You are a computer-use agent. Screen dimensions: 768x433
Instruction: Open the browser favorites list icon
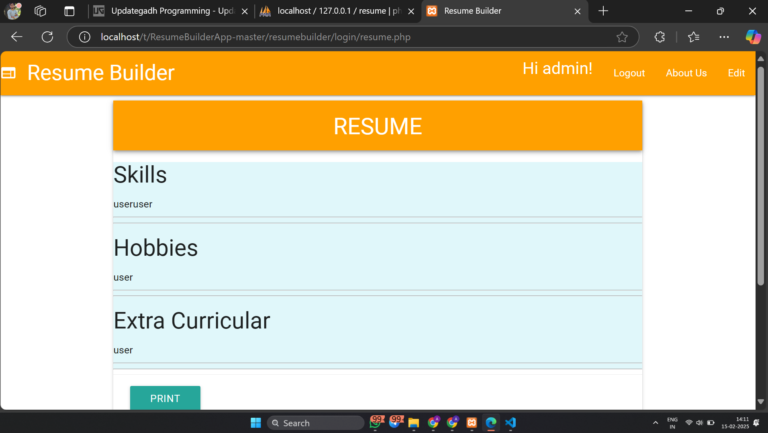click(x=694, y=37)
